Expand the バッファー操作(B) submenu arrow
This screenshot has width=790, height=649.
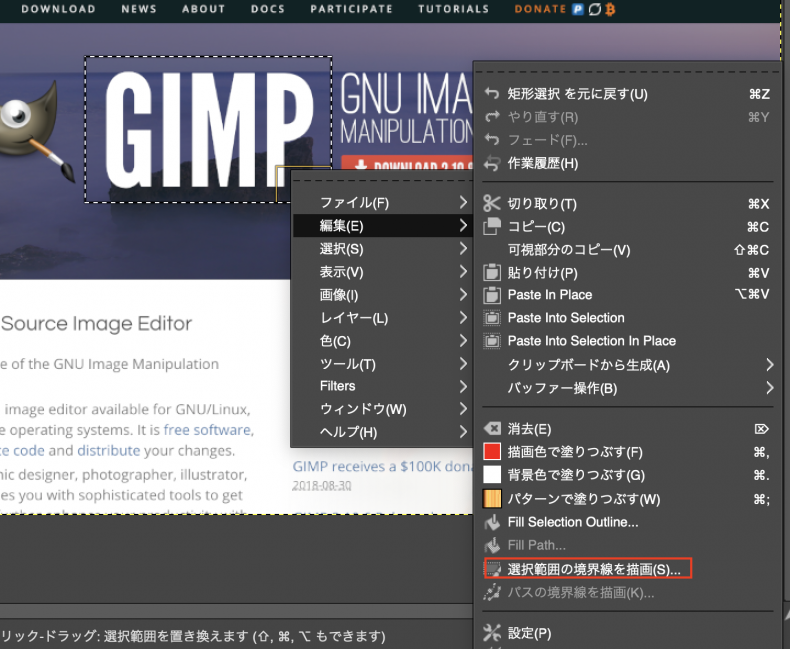pyautogui.click(x=769, y=387)
